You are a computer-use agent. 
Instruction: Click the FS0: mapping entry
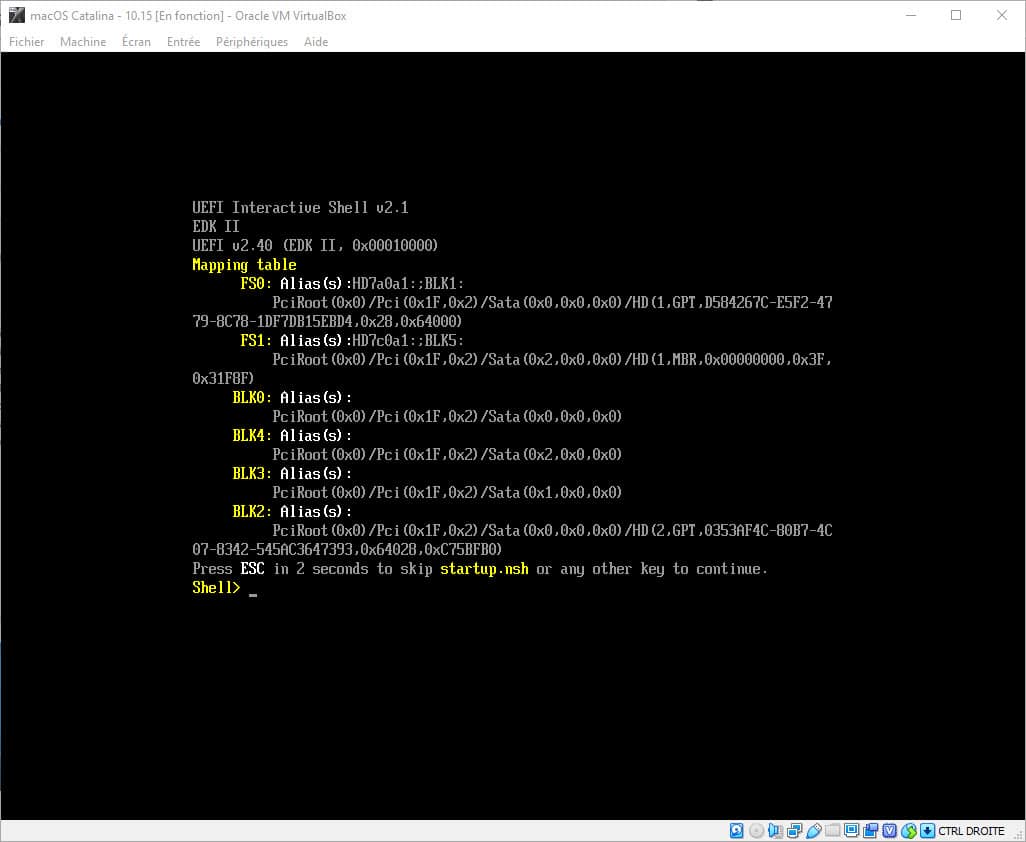pyautogui.click(x=256, y=283)
